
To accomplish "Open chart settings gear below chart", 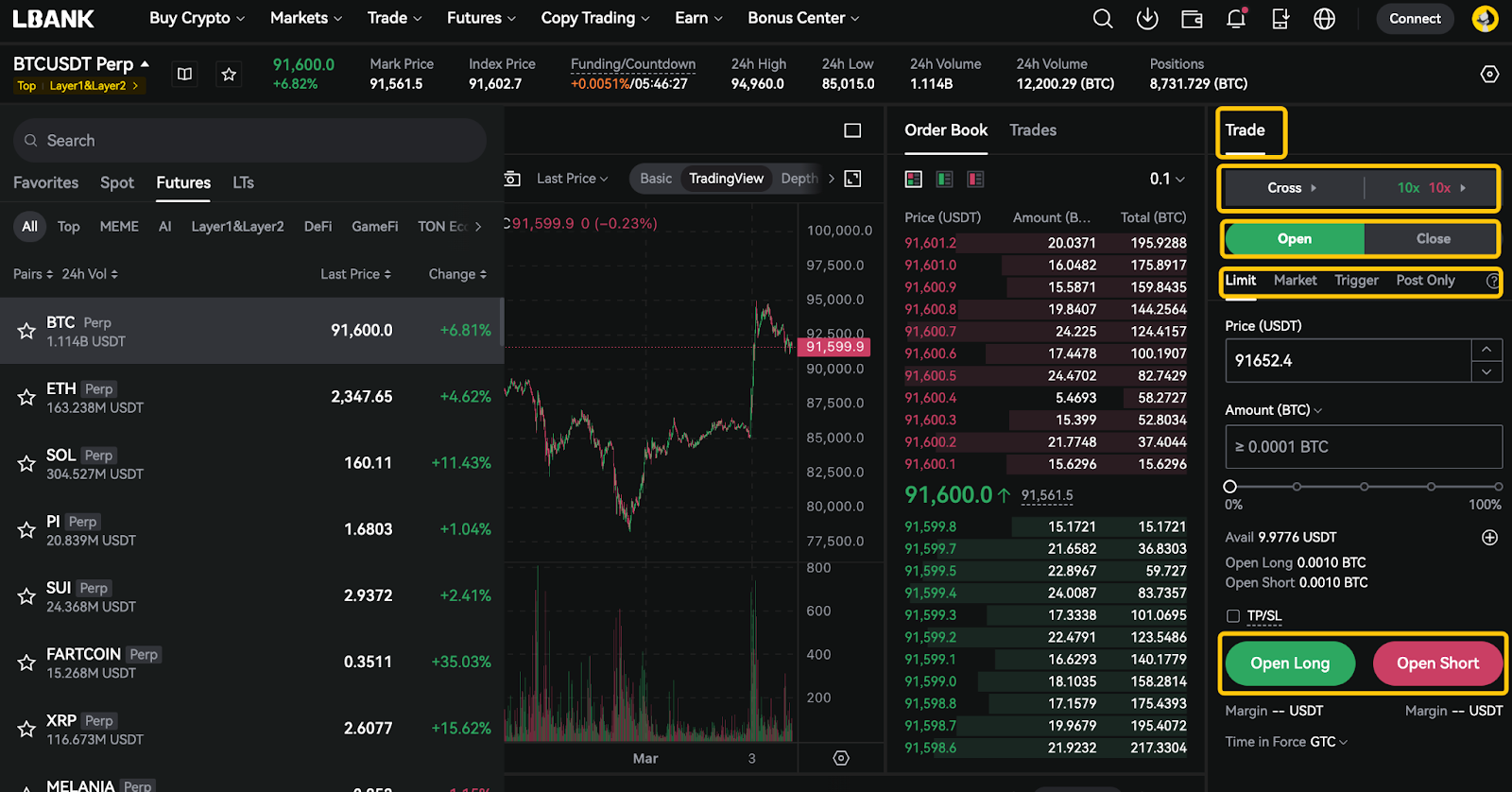I will point(841,758).
